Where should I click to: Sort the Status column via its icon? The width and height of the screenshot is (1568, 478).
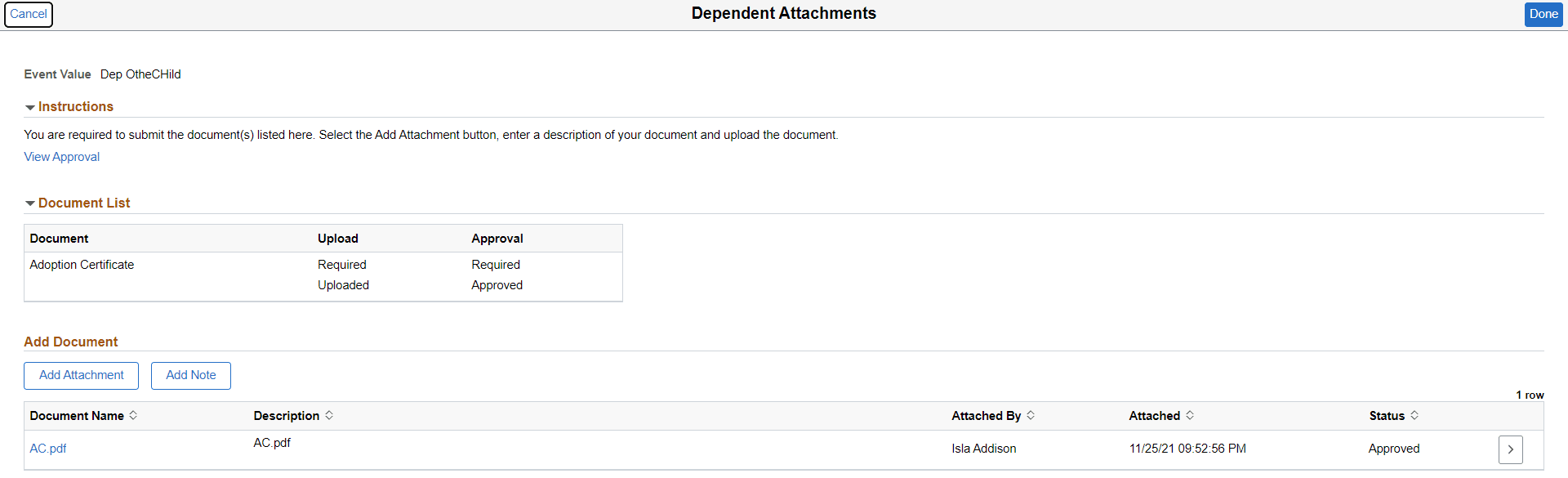click(1414, 415)
